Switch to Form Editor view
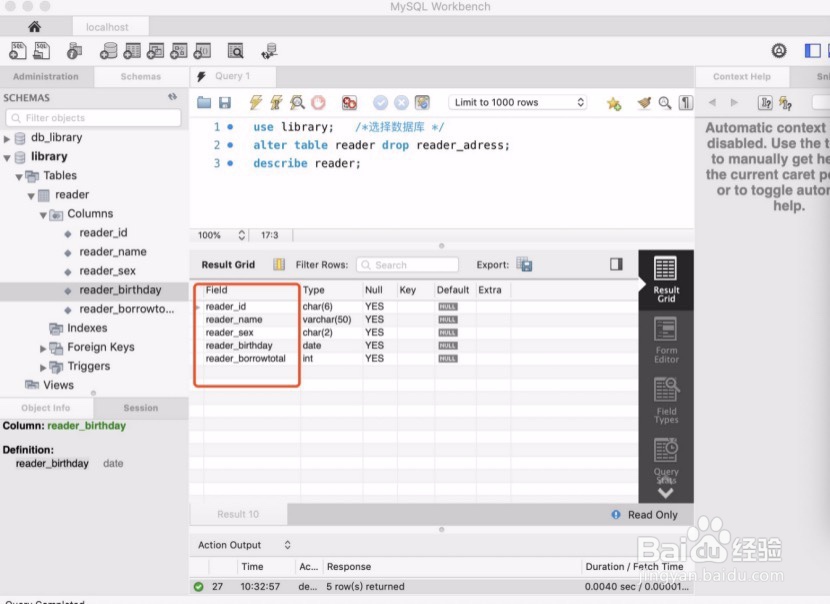The height and width of the screenshot is (604, 830). tap(665, 340)
